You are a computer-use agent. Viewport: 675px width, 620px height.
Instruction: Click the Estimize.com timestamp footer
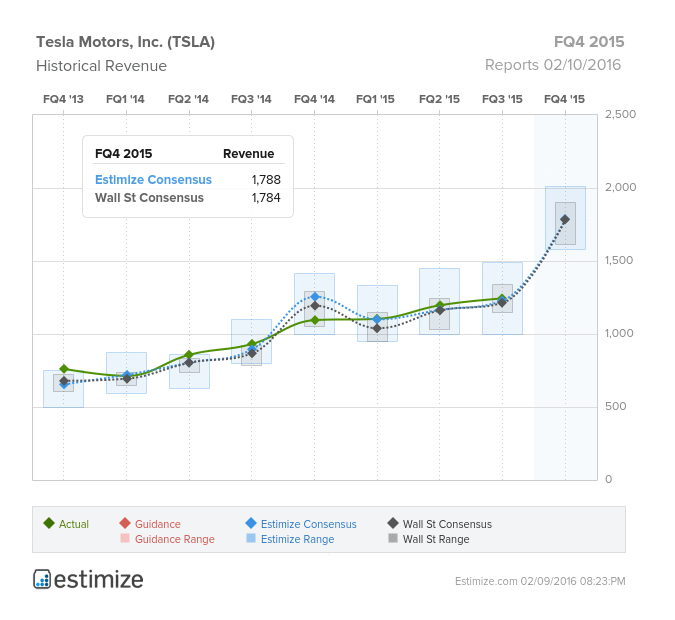click(540, 581)
